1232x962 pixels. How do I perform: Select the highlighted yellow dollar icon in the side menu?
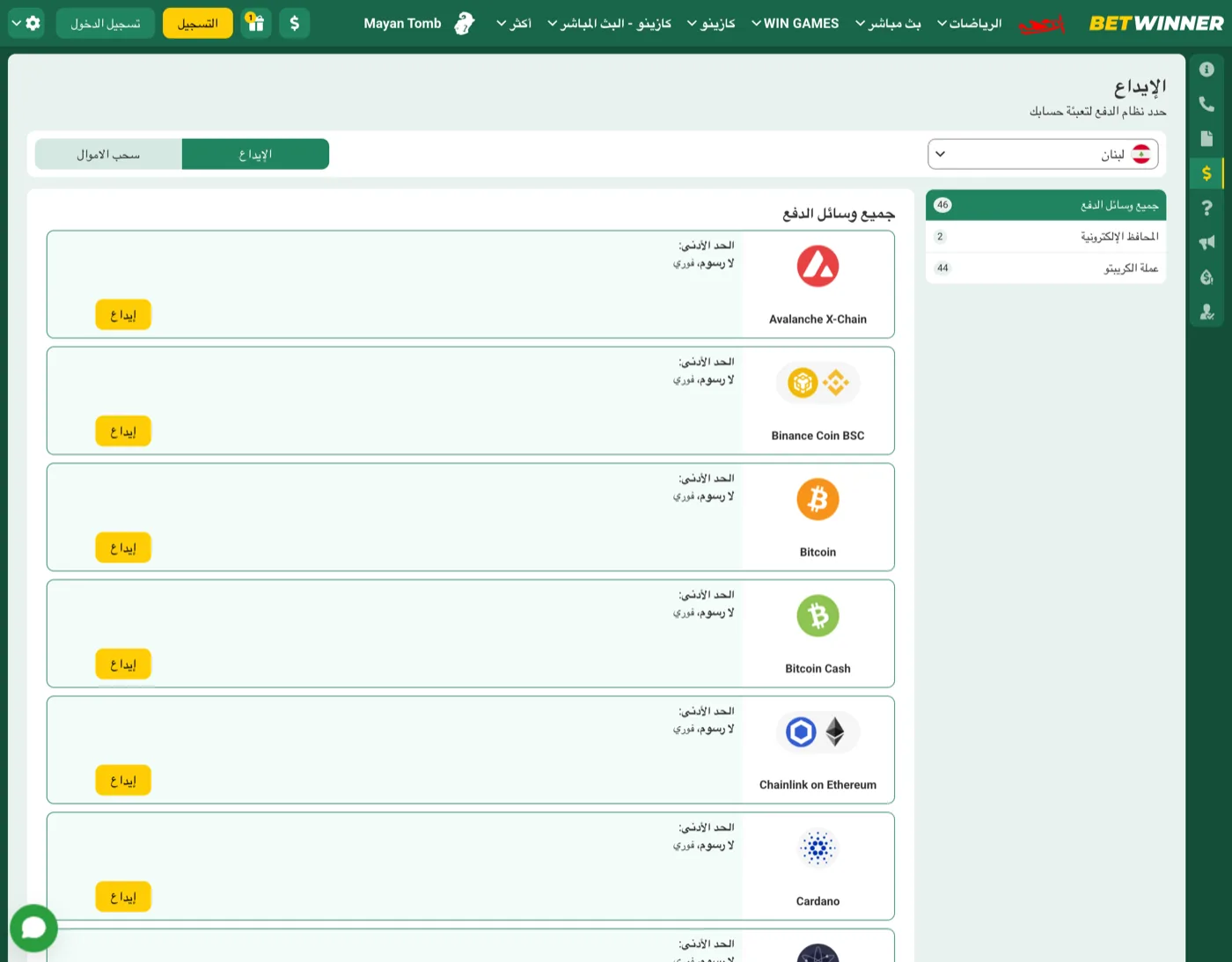click(1206, 173)
